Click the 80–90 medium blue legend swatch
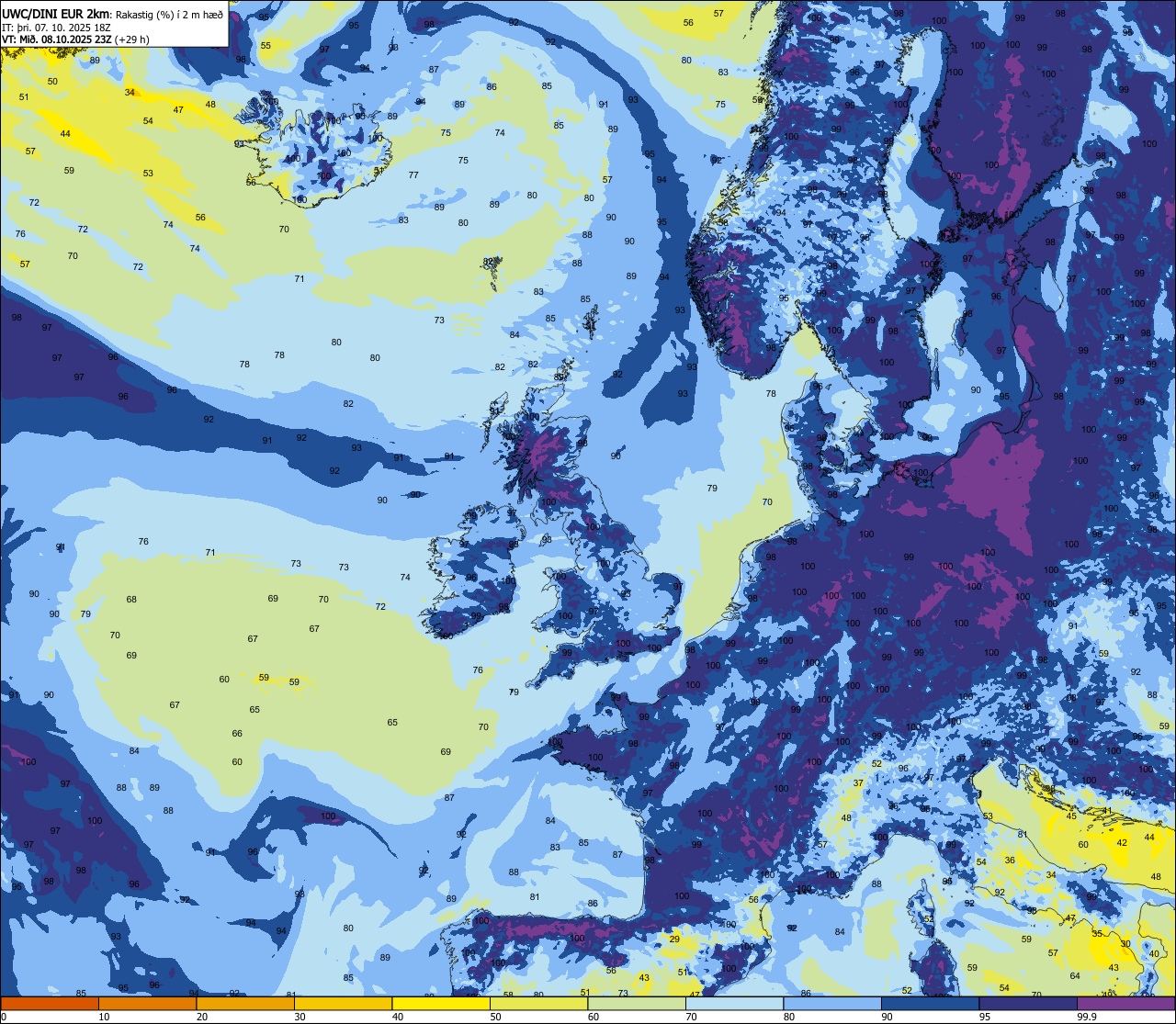This screenshot has width=1176, height=1024. [832, 1003]
